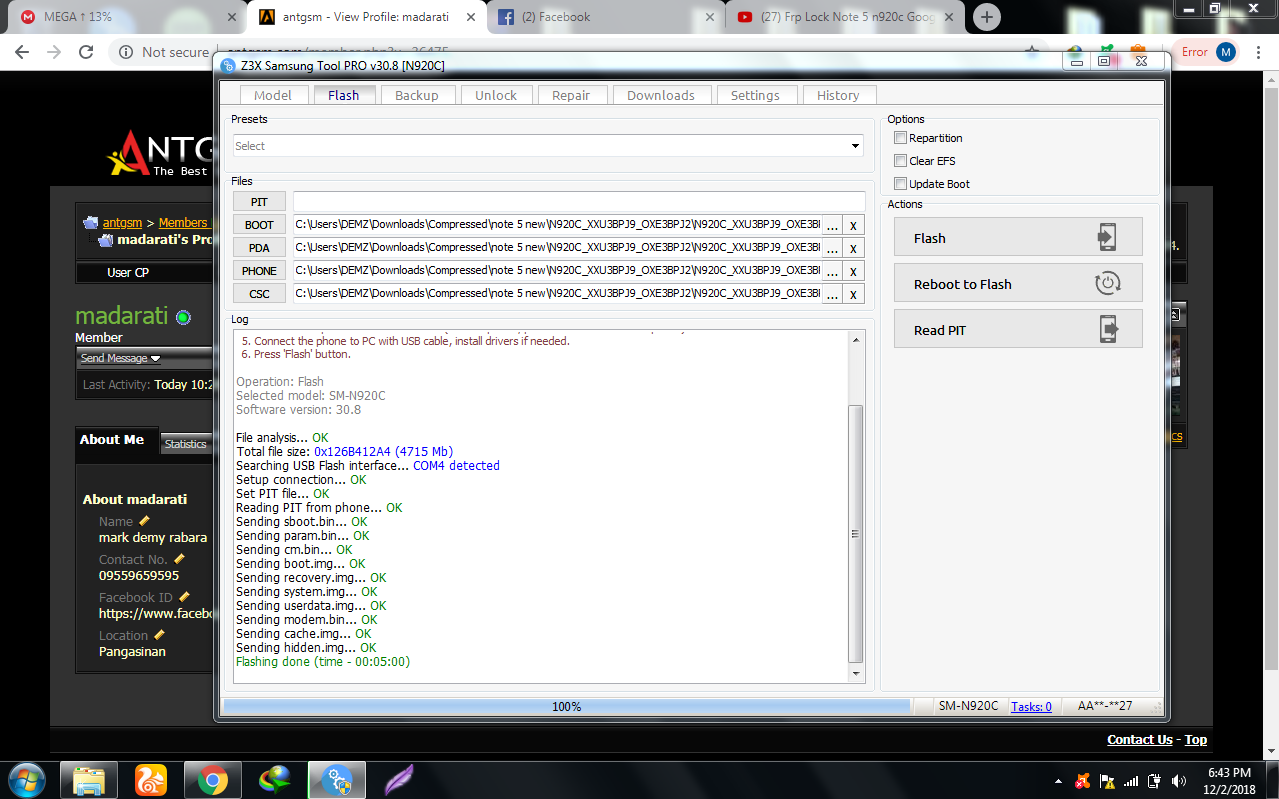
Task: Click the Top link on antgsm page
Action: [1195, 739]
